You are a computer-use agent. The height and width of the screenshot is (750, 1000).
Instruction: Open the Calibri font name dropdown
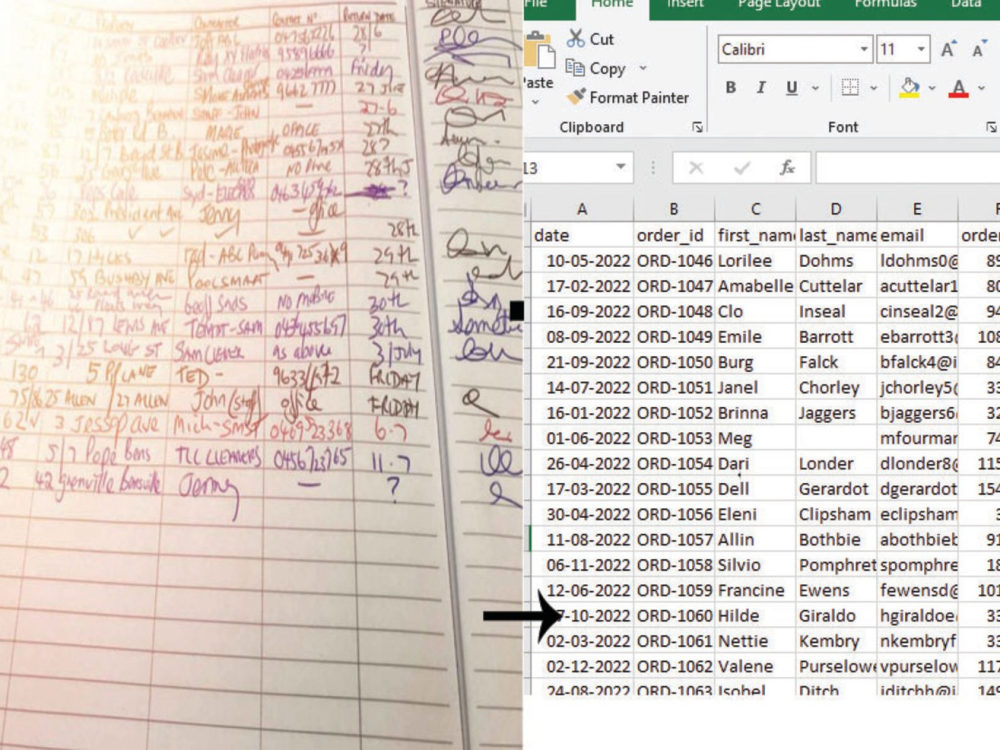[x=864, y=49]
